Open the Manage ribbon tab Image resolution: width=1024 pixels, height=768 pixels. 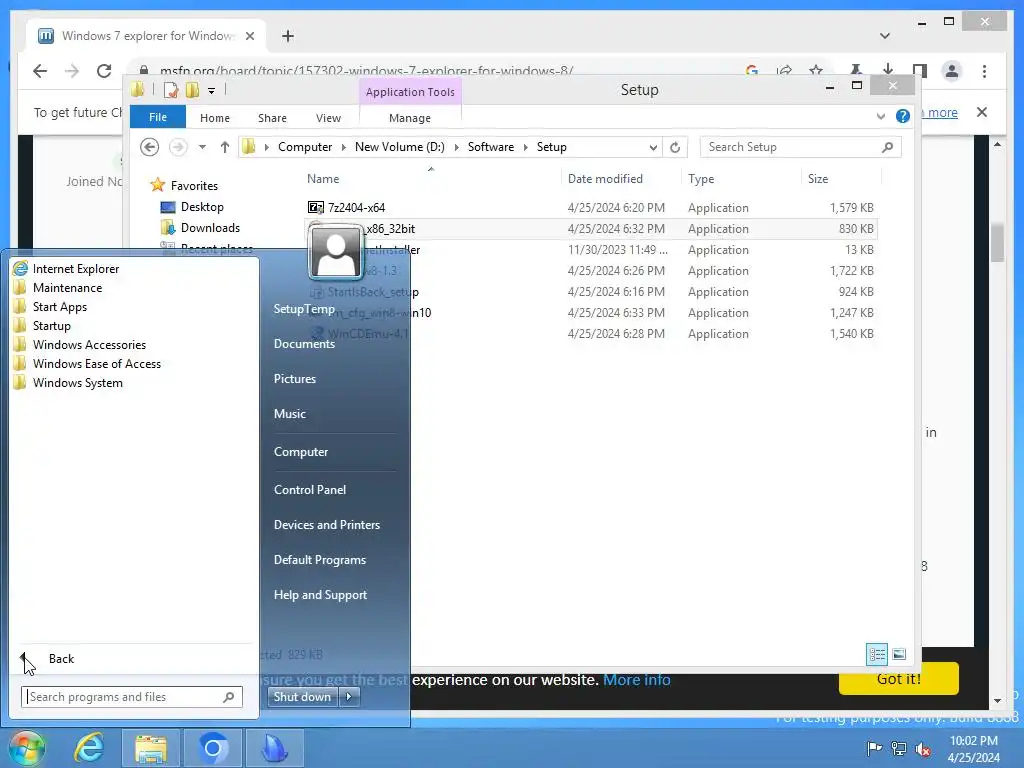tap(409, 118)
